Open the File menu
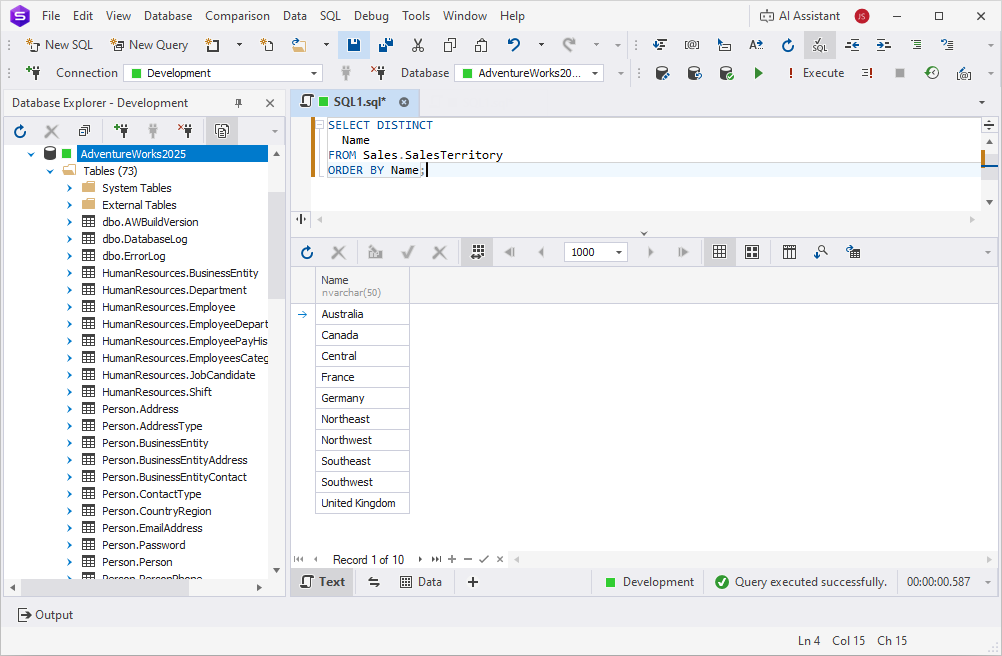 [x=51, y=16]
